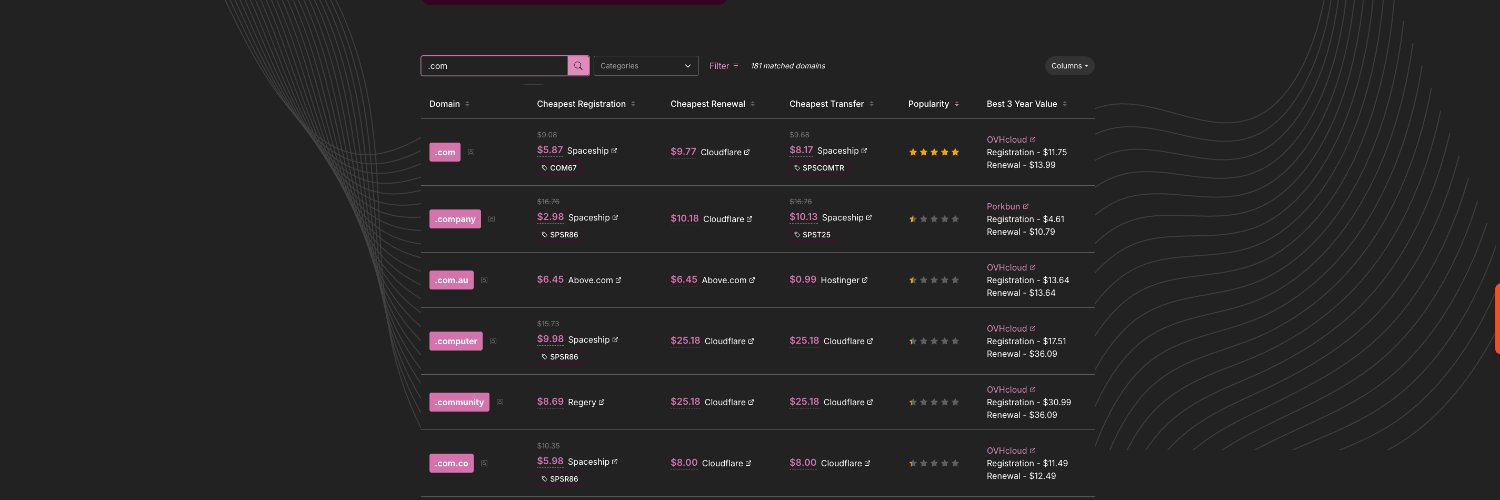Image resolution: width=1500 pixels, height=500 pixels.
Task: Open Hostinger $0.99 transfer link
Action: point(845,280)
